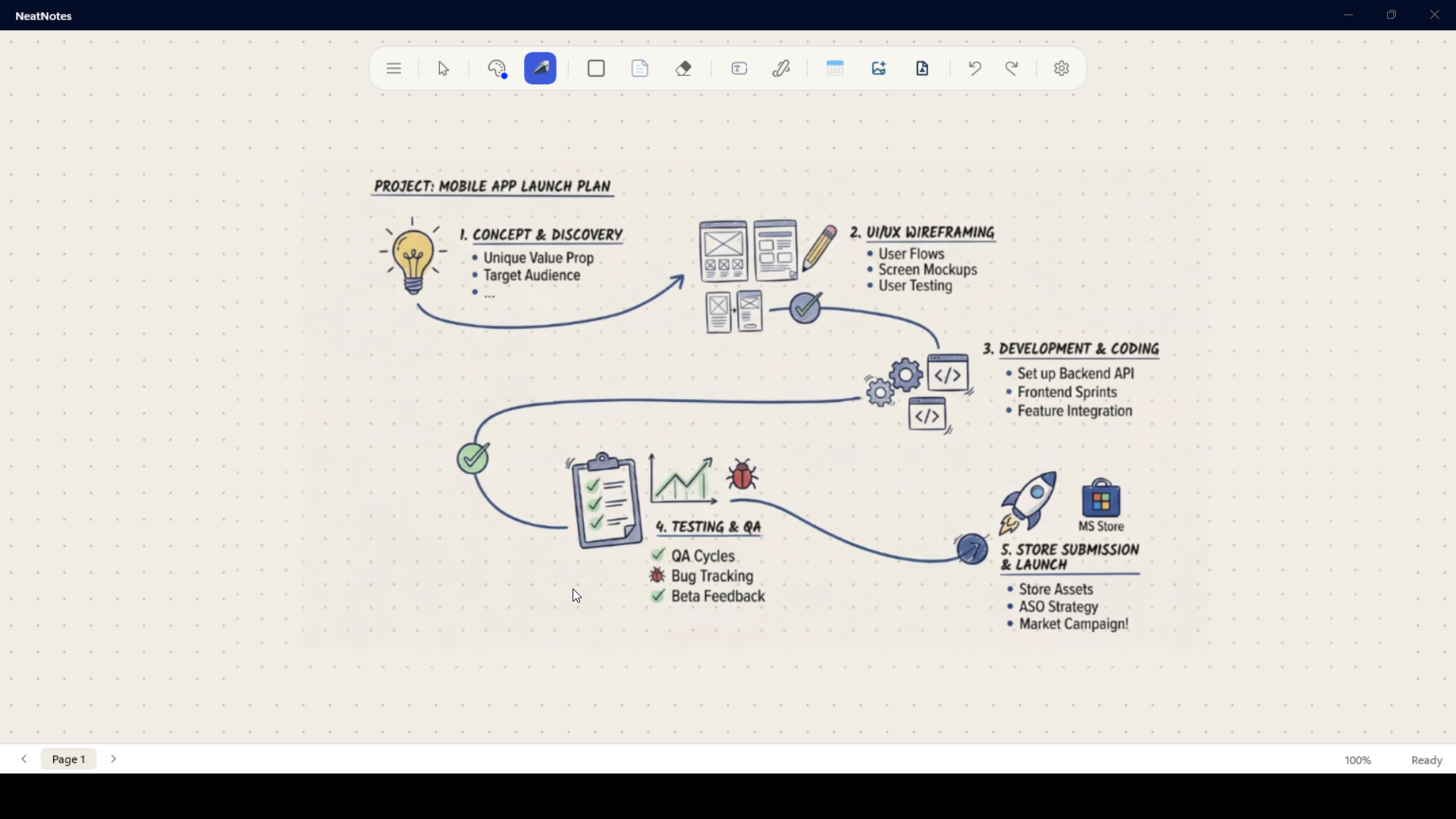1456x819 pixels.
Task: Select the text insertion tool
Action: tap(739, 68)
